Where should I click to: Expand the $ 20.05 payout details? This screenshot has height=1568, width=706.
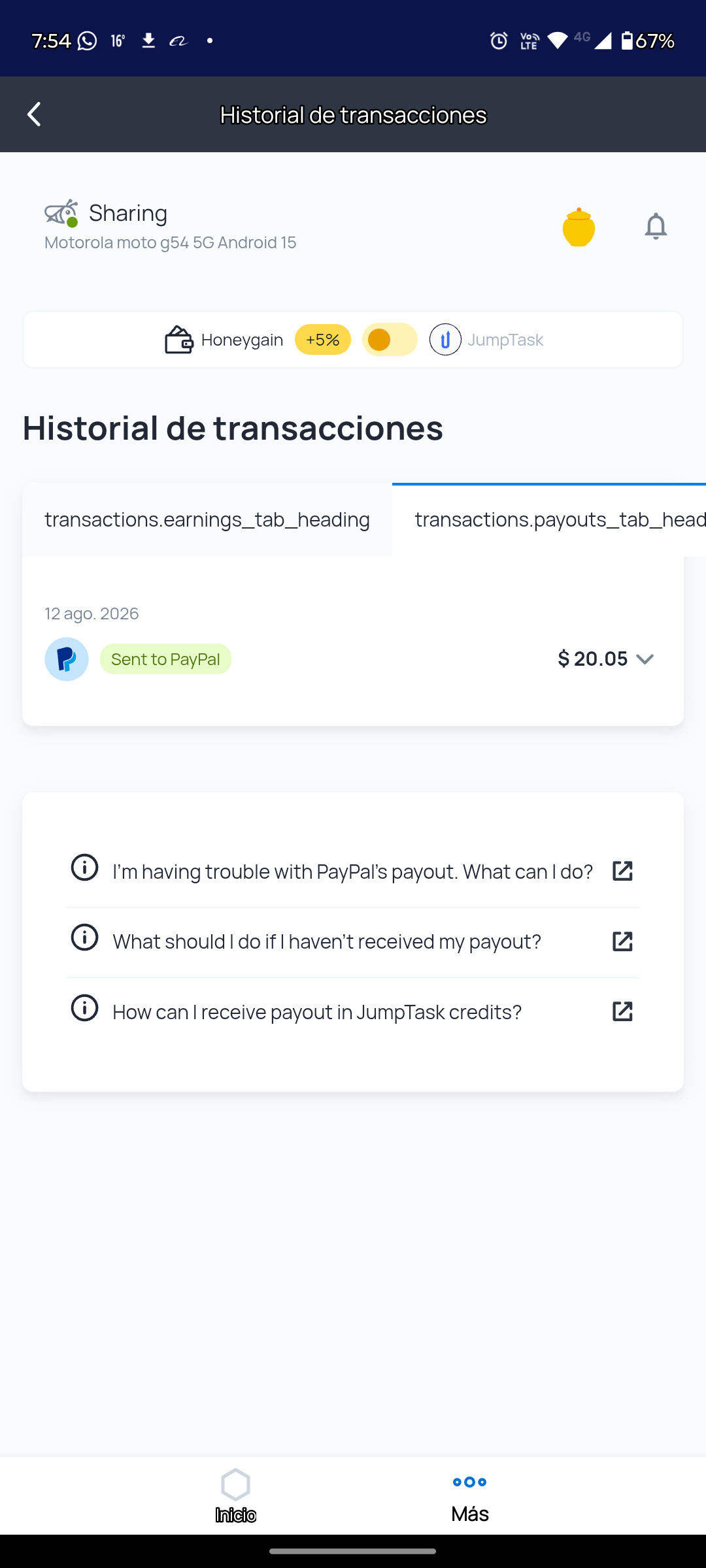(645, 659)
